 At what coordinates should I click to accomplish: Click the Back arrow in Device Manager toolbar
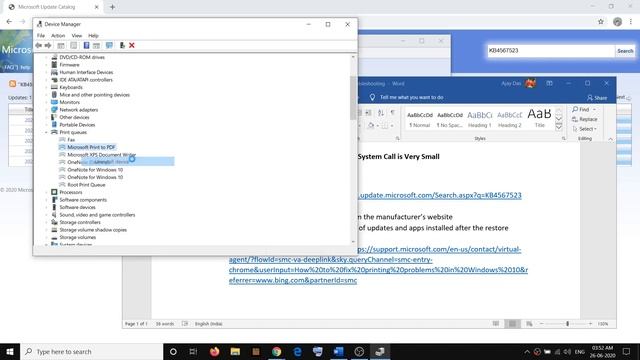[38, 45]
